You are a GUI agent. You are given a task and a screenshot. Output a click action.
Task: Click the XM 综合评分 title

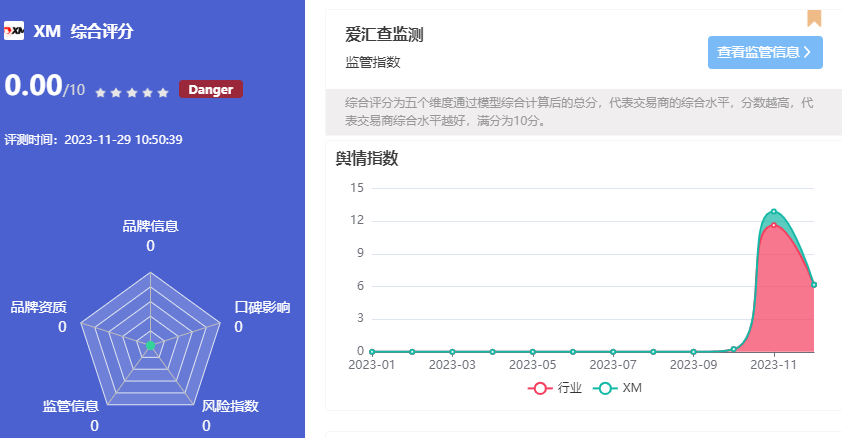pyautogui.click(x=83, y=31)
